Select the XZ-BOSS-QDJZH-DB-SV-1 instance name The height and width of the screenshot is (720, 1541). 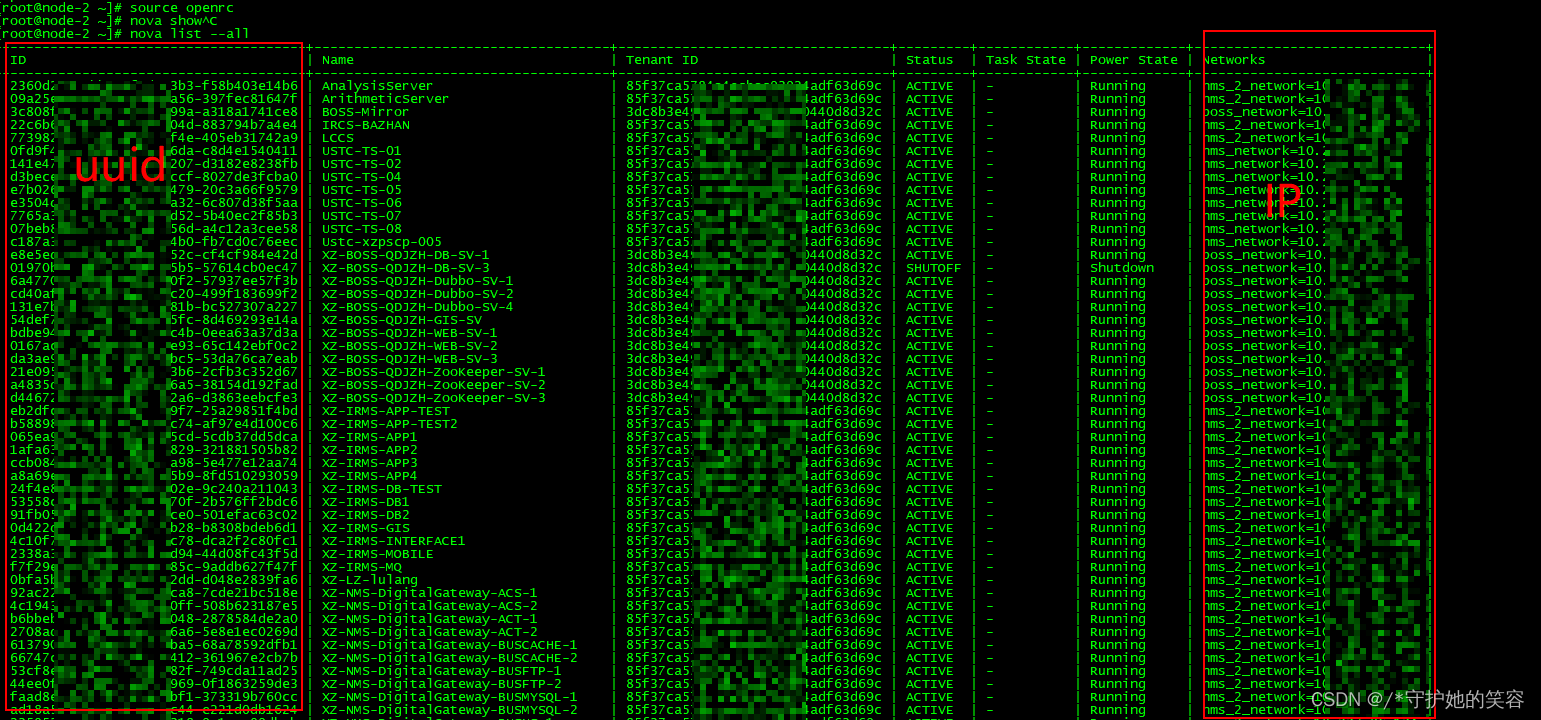click(406, 255)
